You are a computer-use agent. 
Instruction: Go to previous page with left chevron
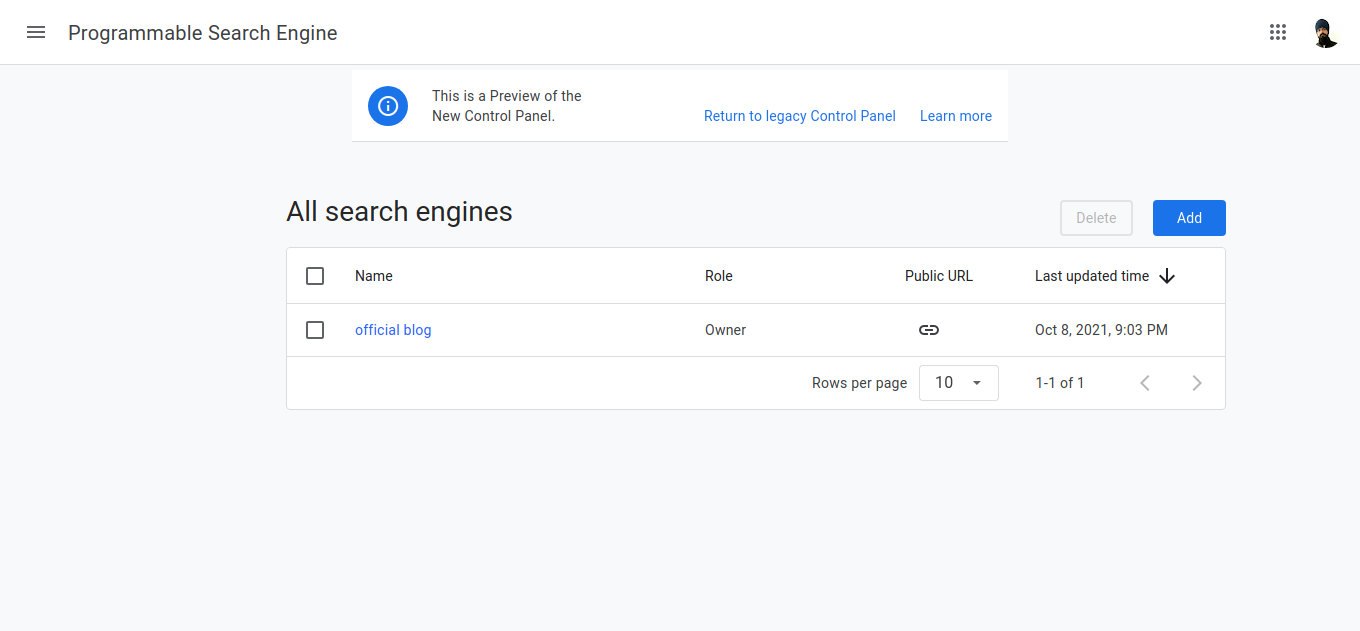[1145, 382]
